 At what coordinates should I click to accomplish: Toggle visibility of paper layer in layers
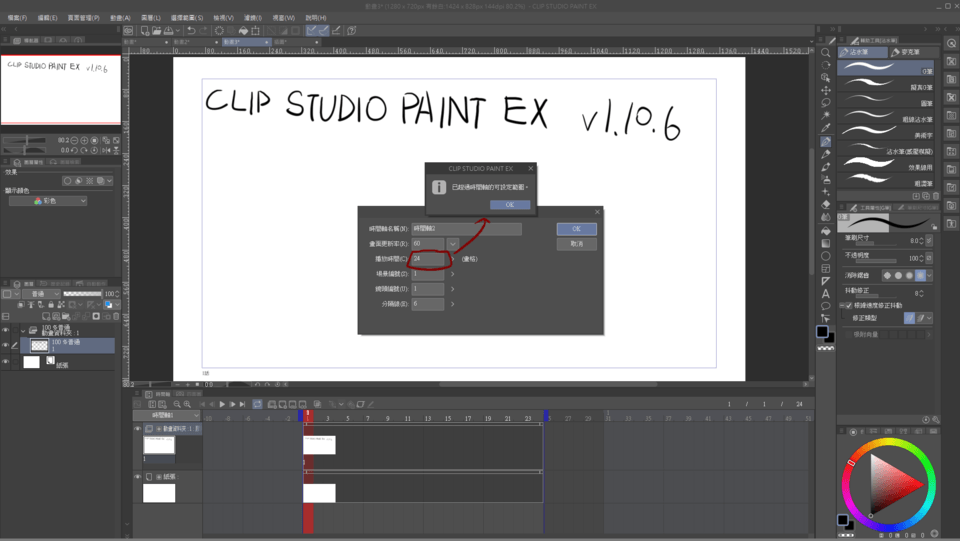click(6, 362)
